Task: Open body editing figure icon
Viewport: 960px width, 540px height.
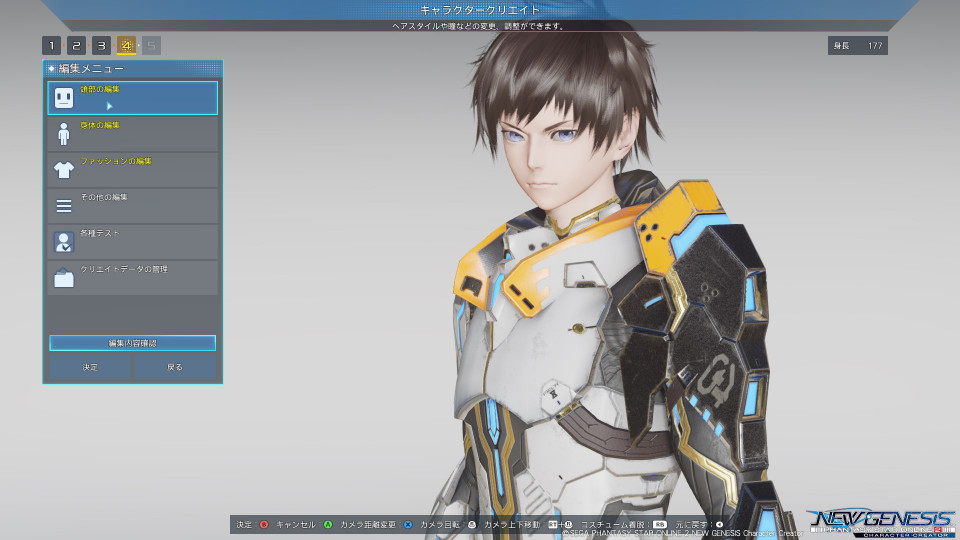Action: 64,134
